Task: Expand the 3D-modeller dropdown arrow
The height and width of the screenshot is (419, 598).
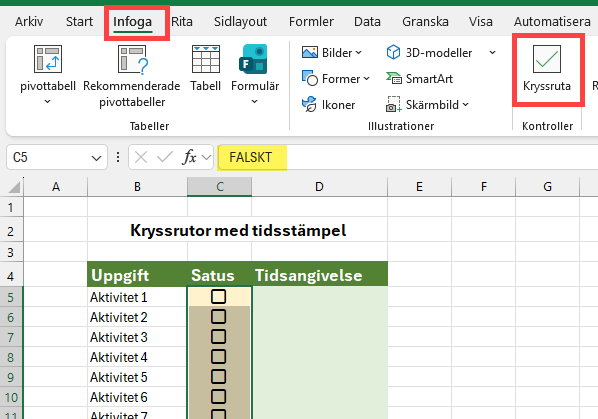Action: (492, 53)
